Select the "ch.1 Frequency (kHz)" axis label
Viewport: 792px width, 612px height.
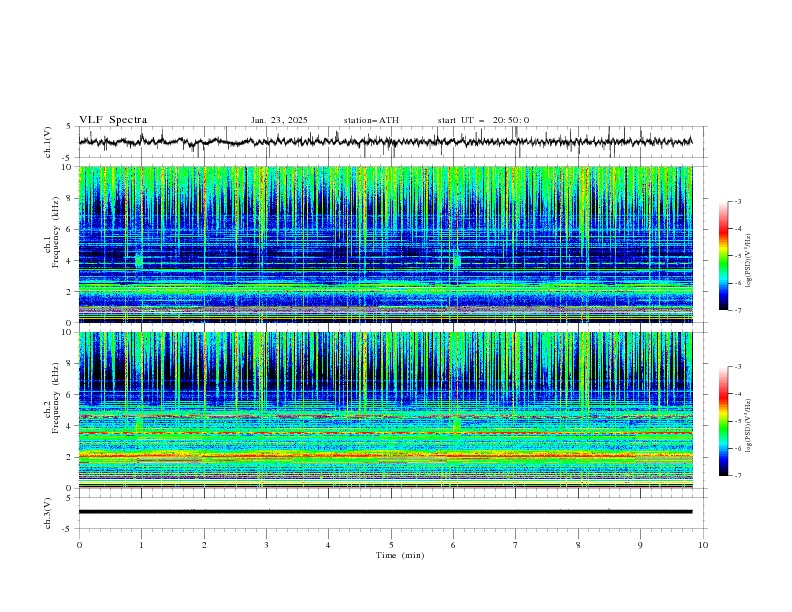(52, 232)
